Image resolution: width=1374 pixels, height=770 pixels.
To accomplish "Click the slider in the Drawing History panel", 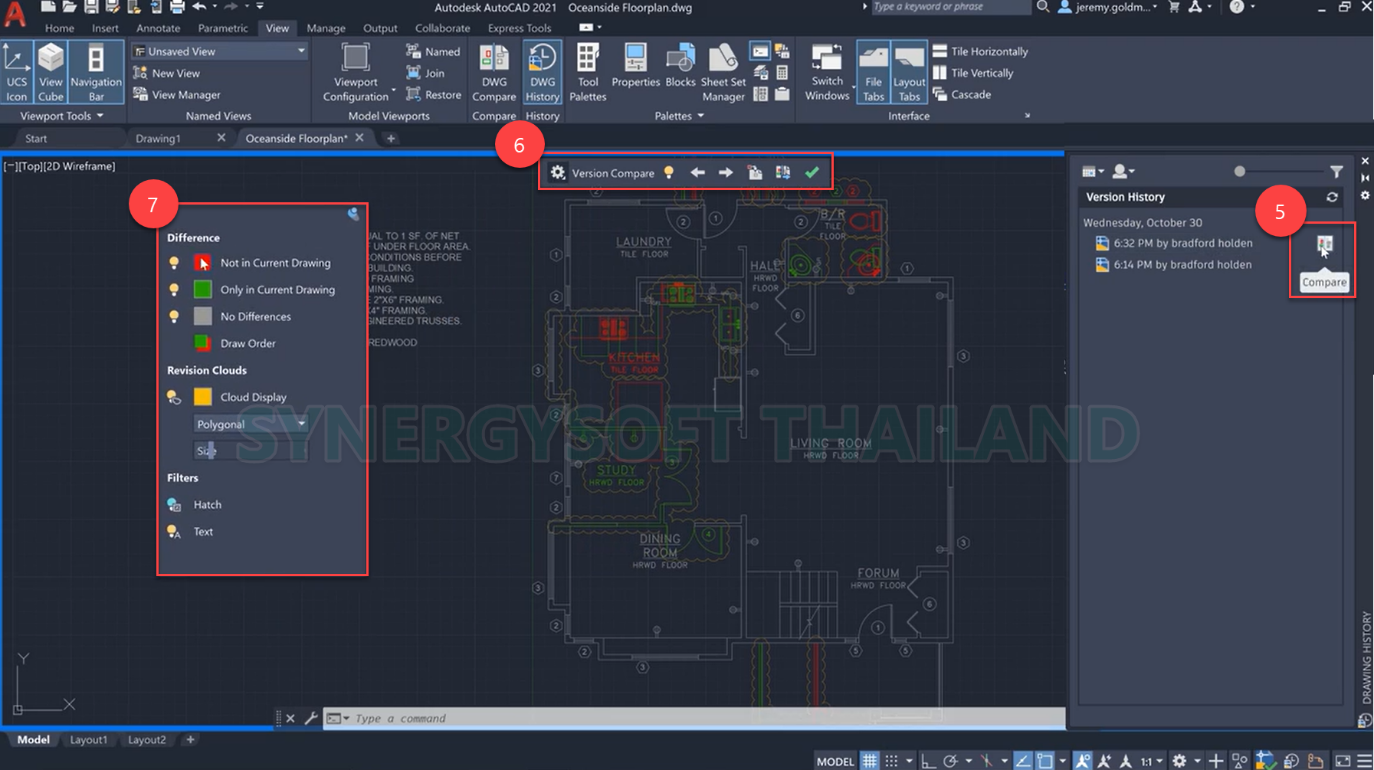I will [x=1240, y=171].
